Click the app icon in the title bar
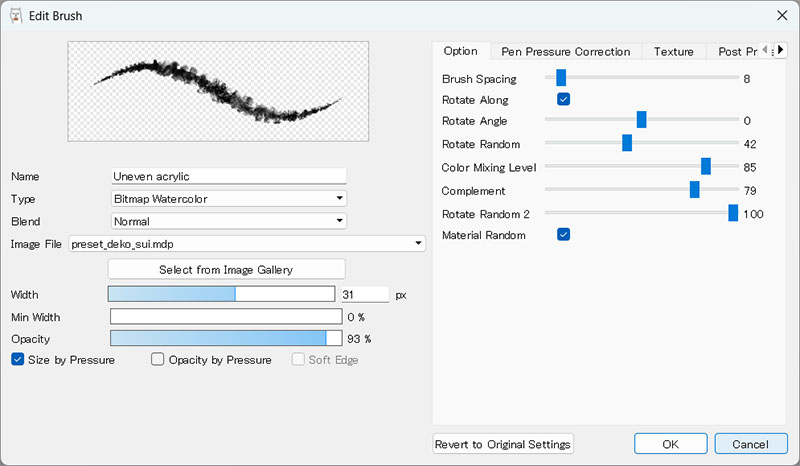The height and width of the screenshot is (466, 800). click(16, 16)
